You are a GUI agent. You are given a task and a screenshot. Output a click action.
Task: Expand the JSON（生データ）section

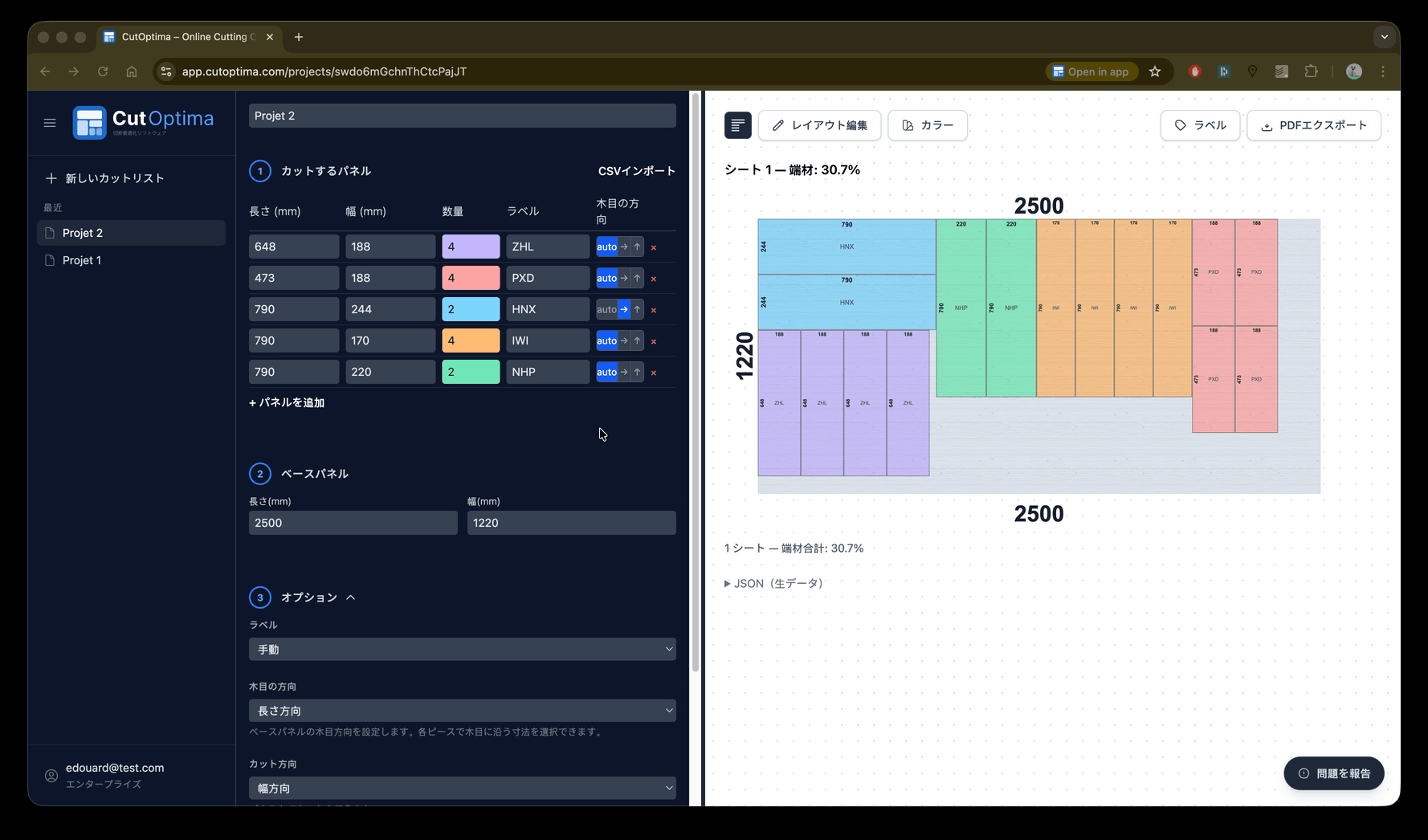(x=773, y=583)
